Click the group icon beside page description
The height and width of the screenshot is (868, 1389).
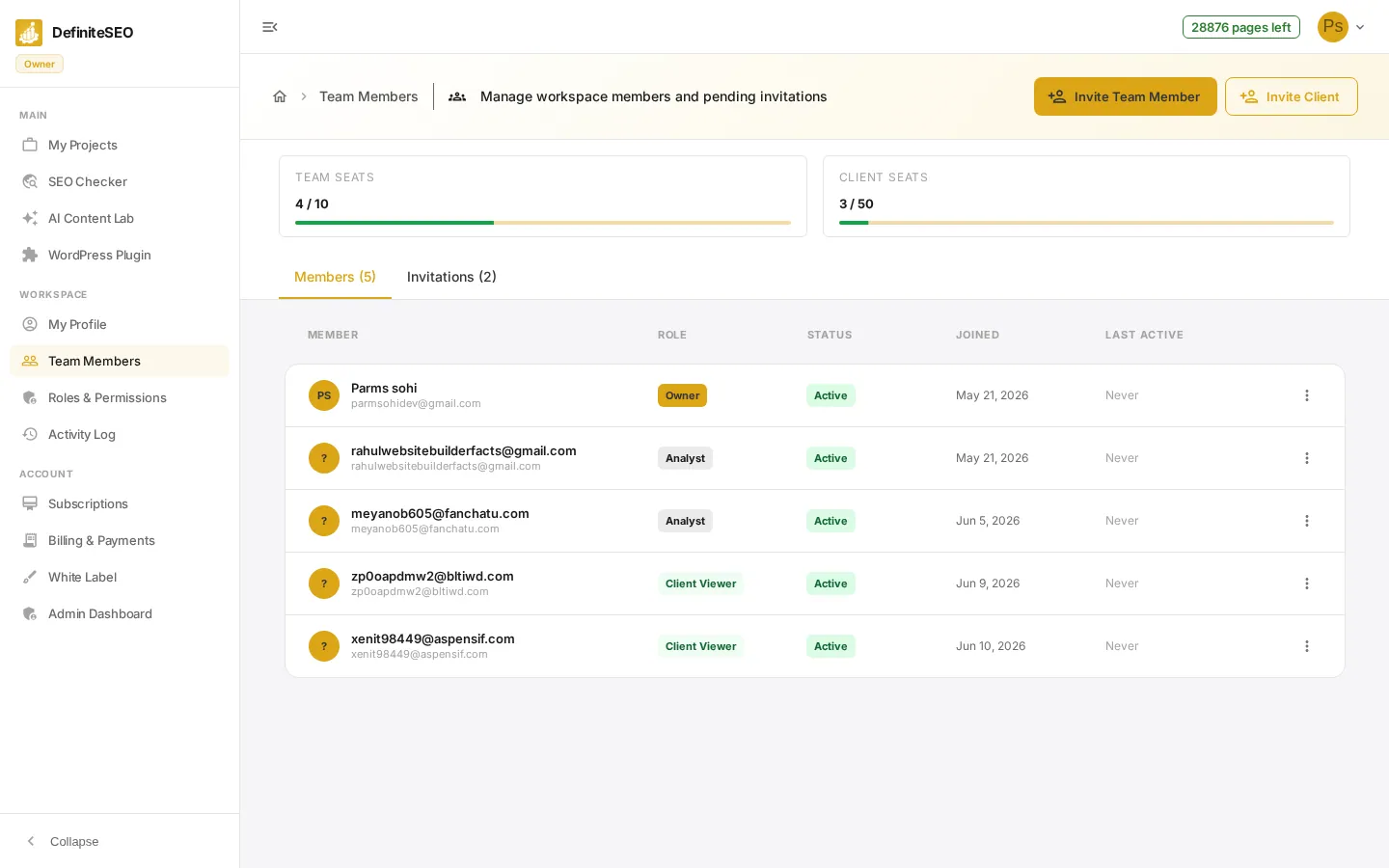click(457, 96)
